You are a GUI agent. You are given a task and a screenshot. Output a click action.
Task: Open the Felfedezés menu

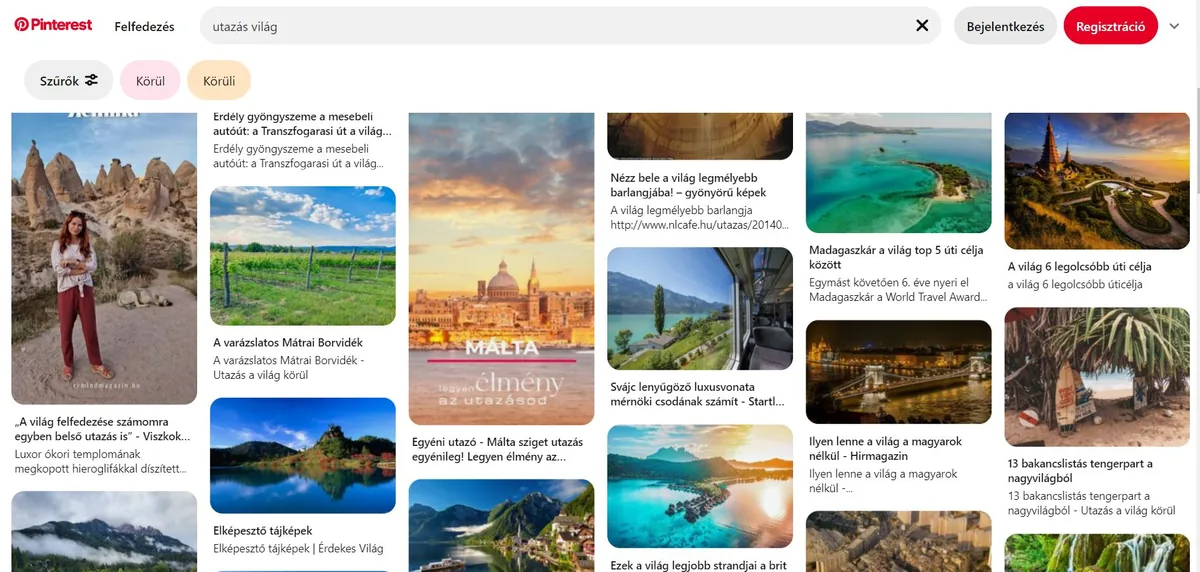(144, 27)
